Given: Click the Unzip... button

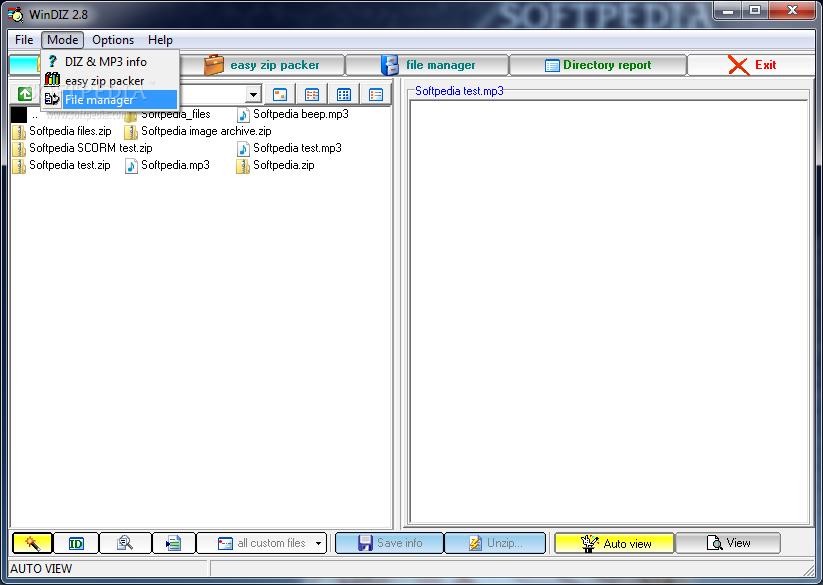Looking at the screenshot, I should (495, 543).
